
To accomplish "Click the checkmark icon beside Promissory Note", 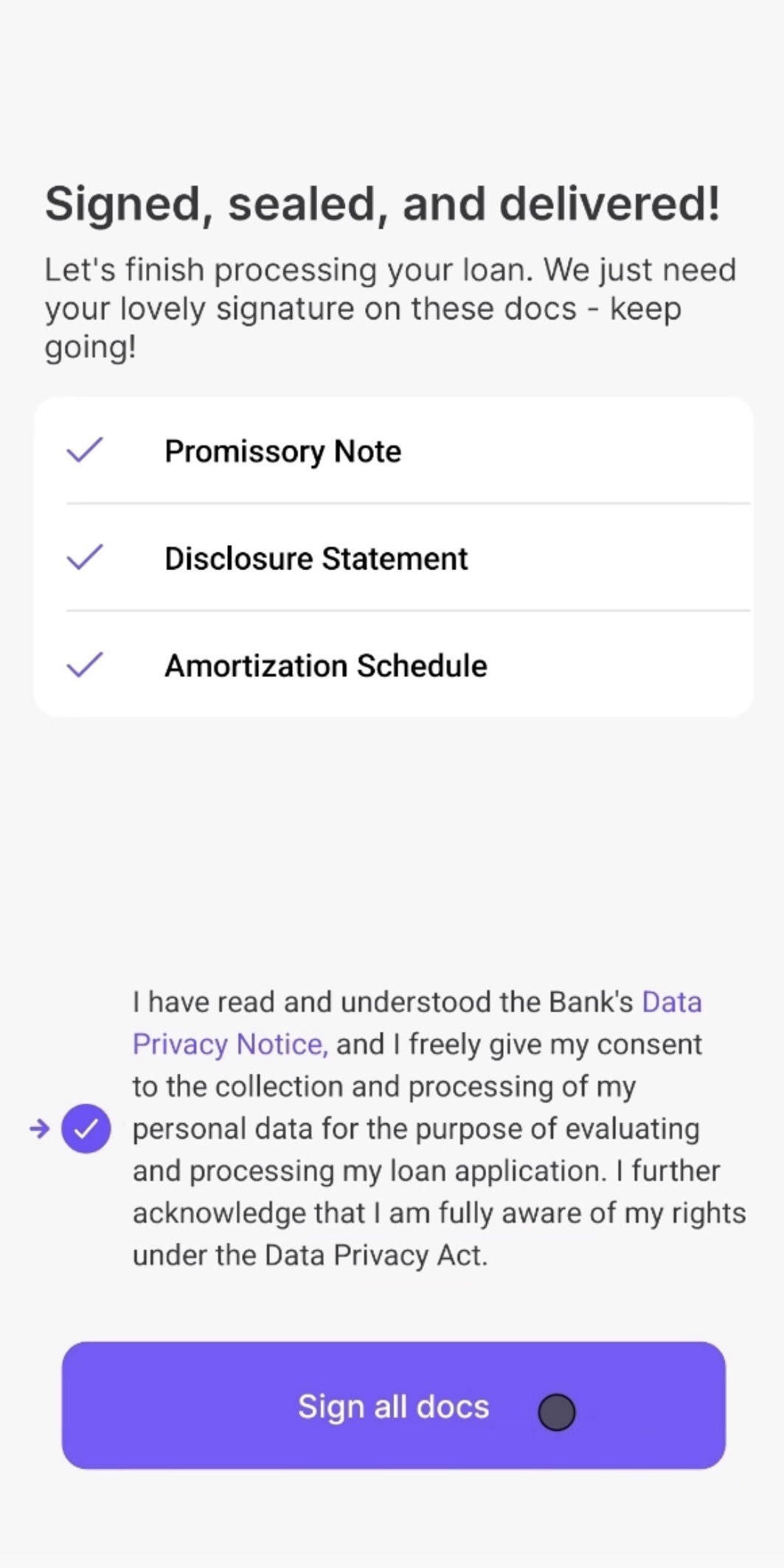I will pos(85,449).
